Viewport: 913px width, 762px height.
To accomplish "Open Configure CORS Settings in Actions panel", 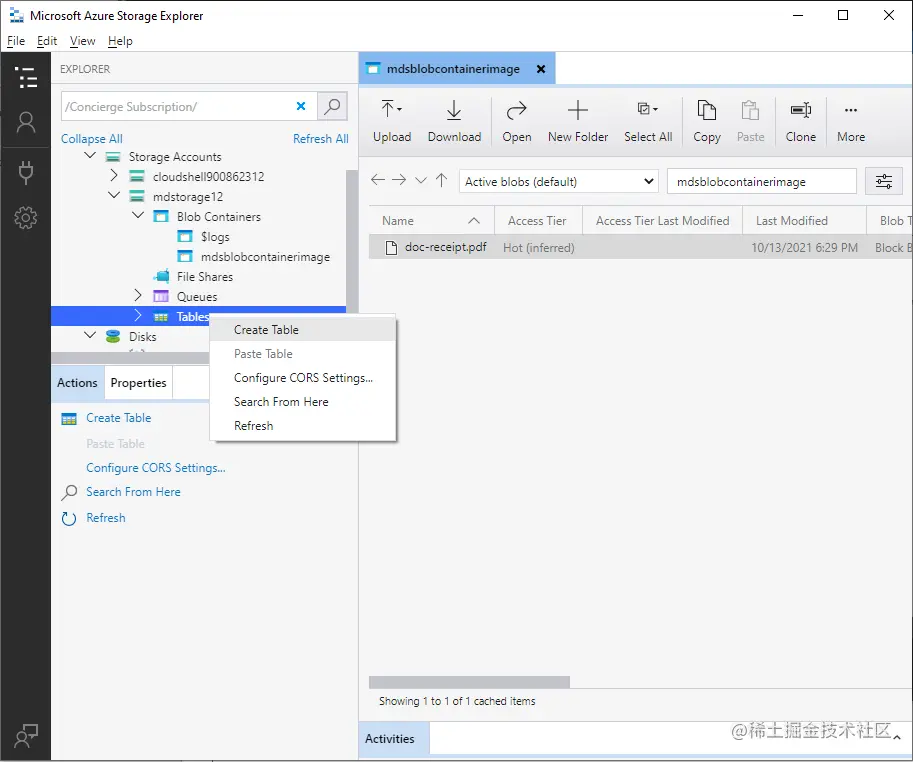I will (155, 467).
